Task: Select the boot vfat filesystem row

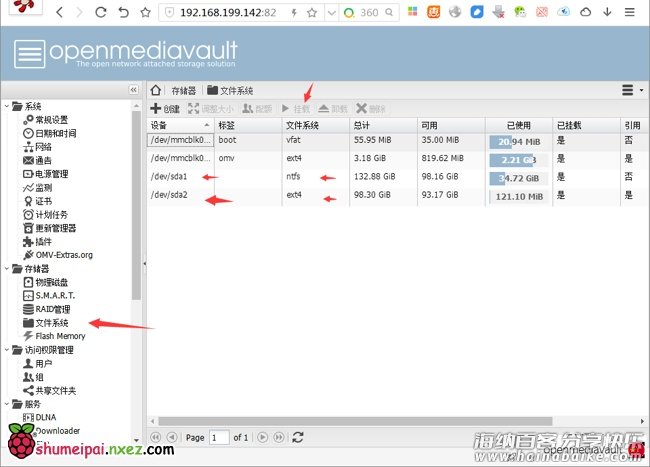Action: 398,140
